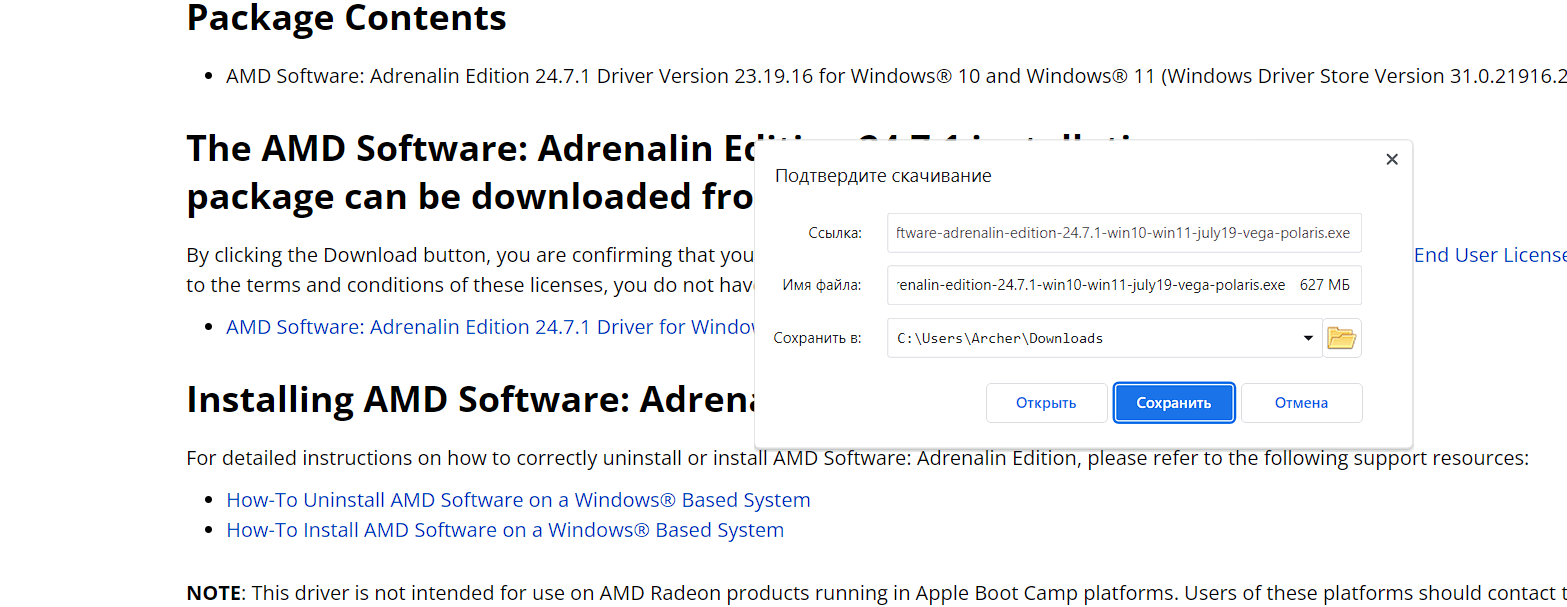This screenshot has height=607, width=1567.
Task: Click into the Ссылка URL field
Action: pyautogui.click(x=1124, y=233)
